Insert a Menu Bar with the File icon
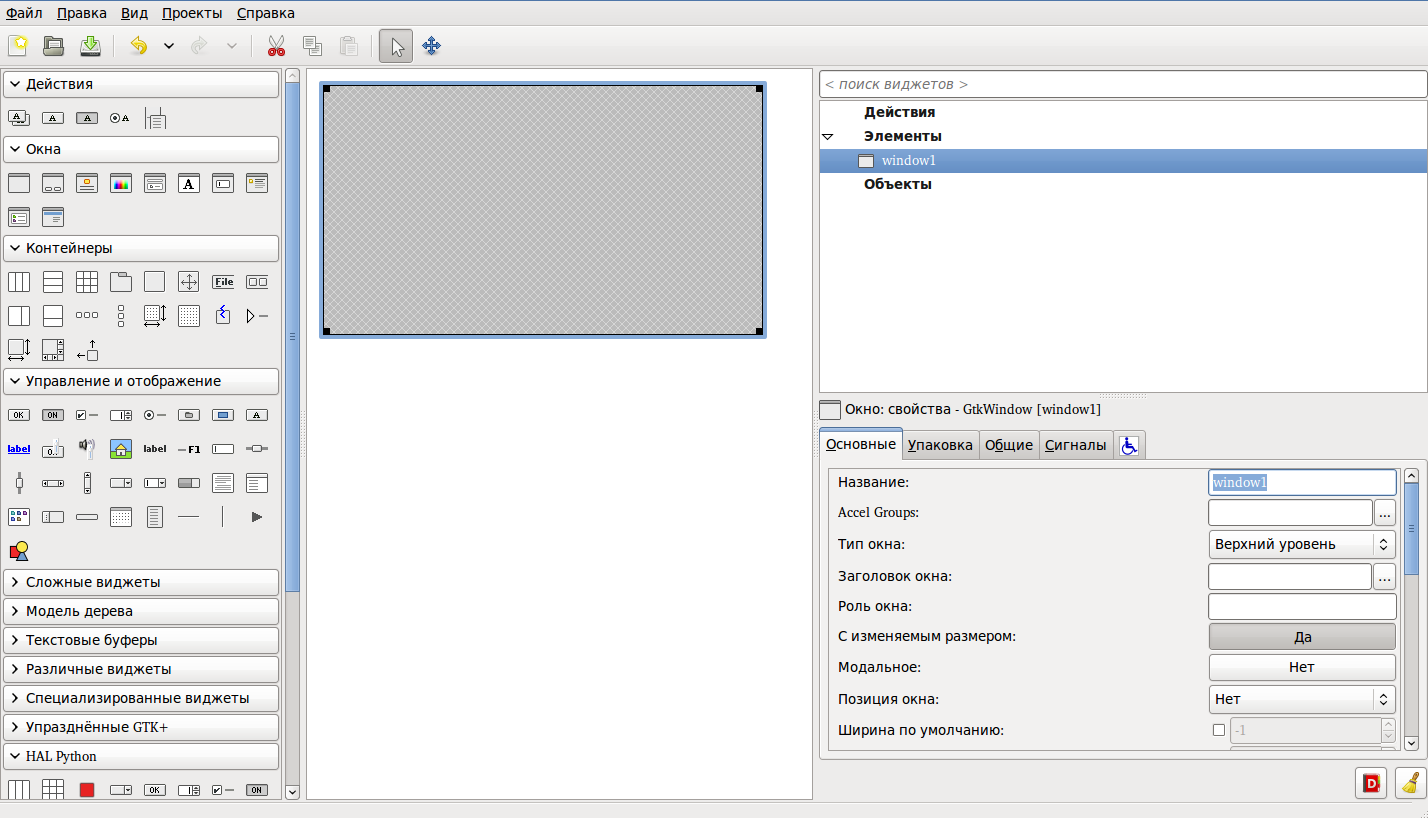The height and width of the screenshot is (818, 1428). (x=223, y=282)
